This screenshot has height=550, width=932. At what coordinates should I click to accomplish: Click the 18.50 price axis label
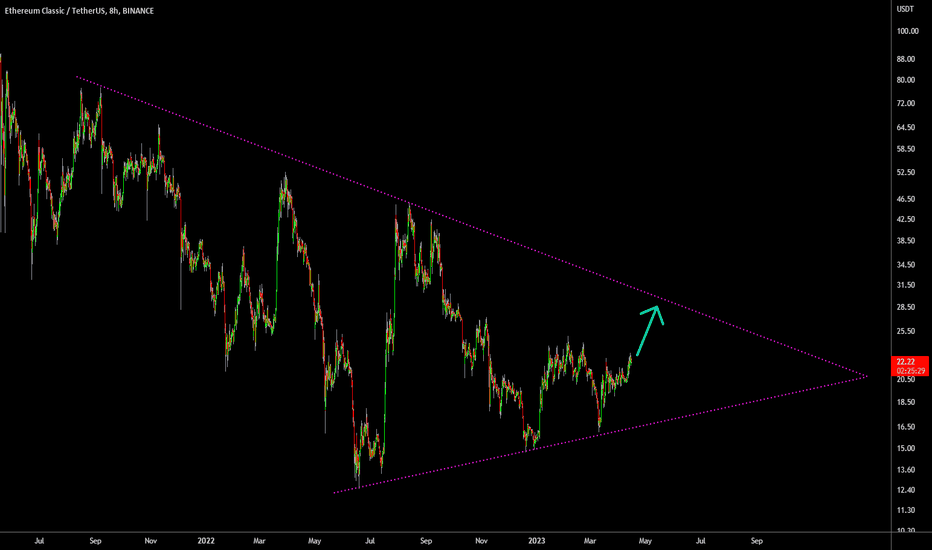906,402
